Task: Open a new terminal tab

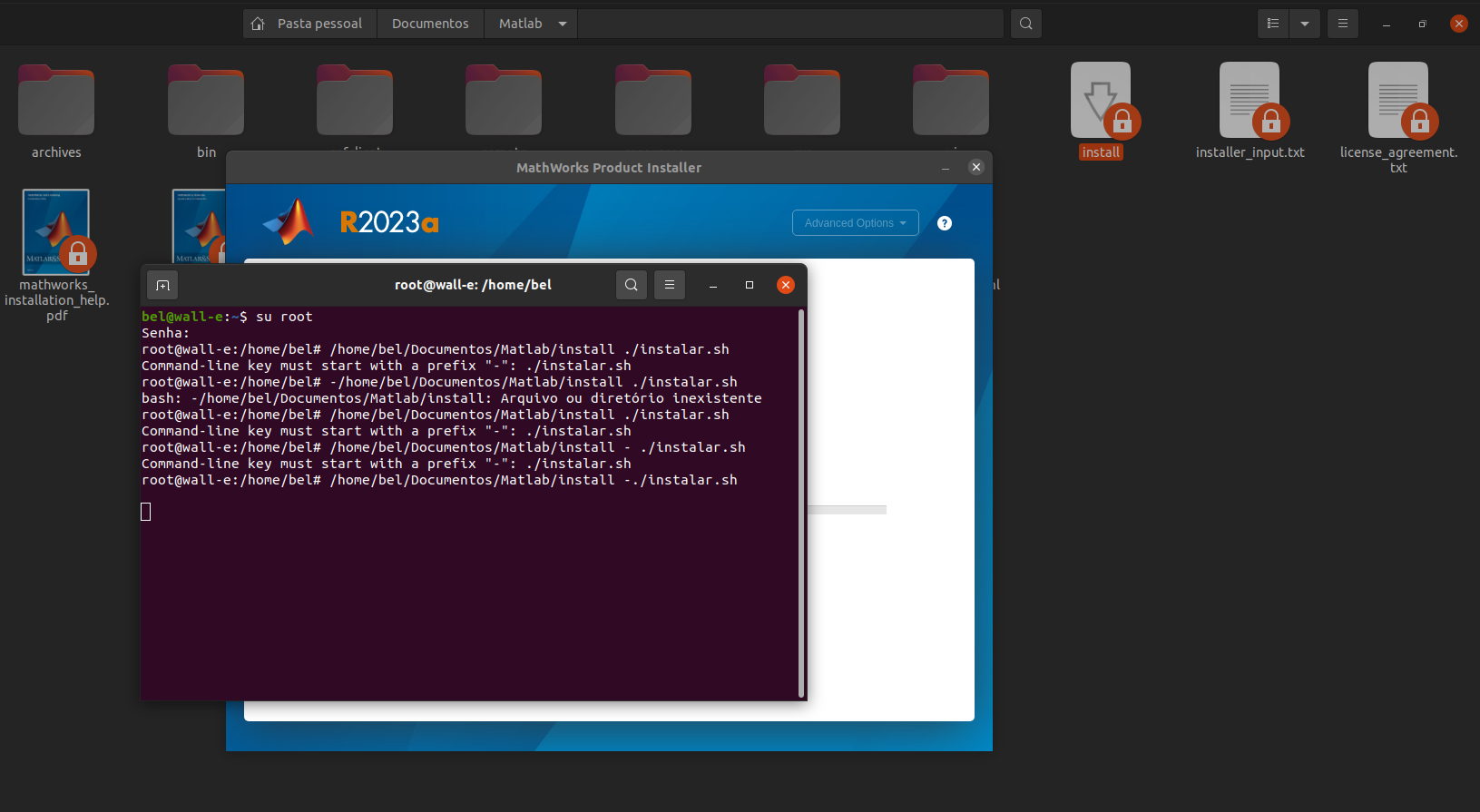Action: 162,285
